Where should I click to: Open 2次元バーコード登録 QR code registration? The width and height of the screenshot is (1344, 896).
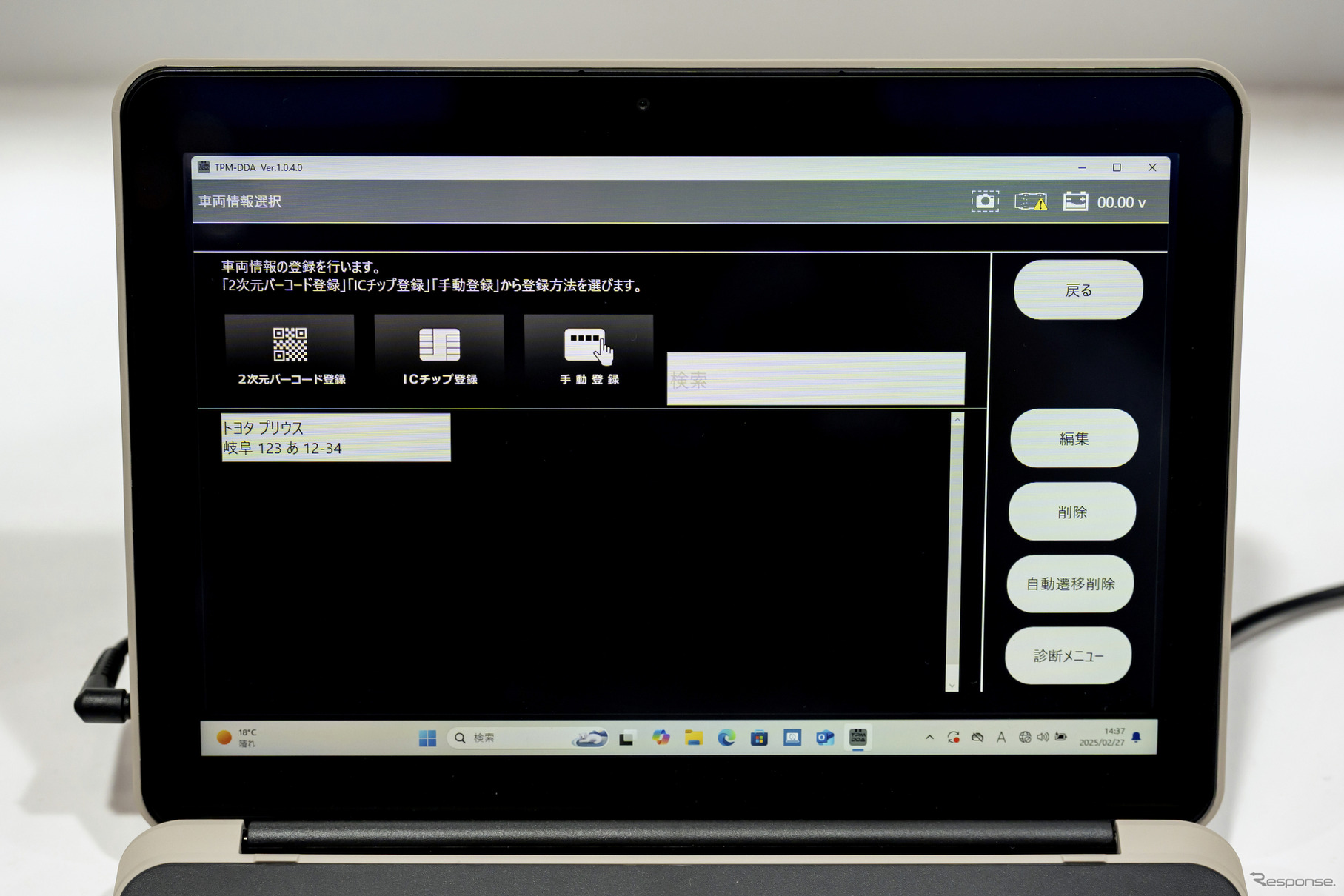click(290, 352)
